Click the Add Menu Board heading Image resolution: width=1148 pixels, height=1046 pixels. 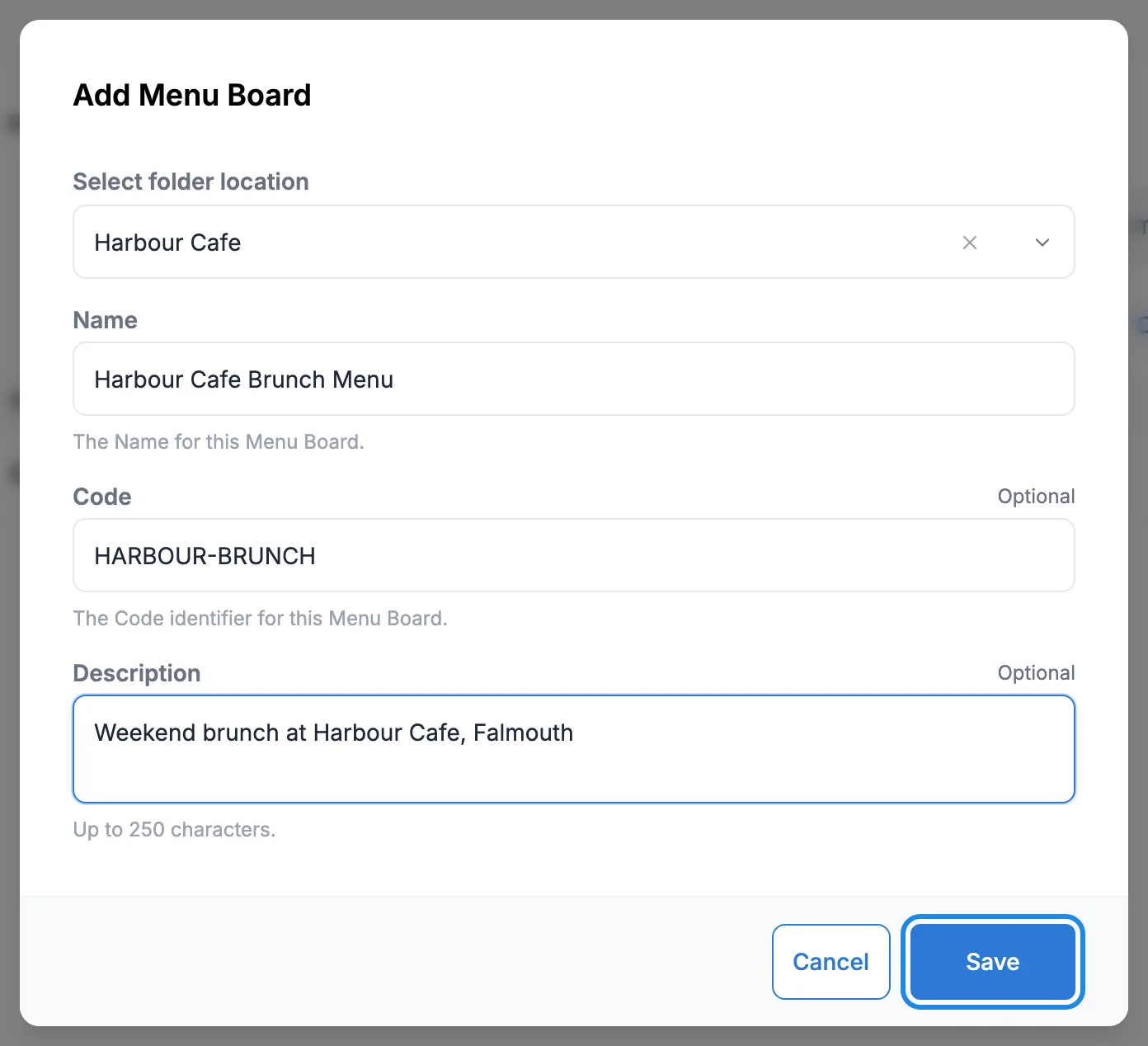click(x=192, y=95)
